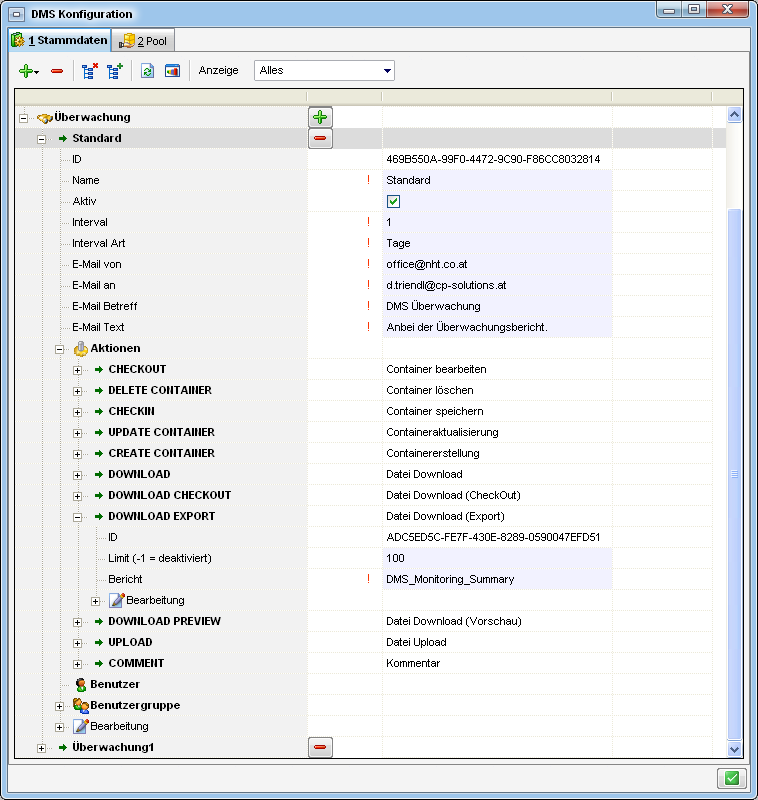The width and height of the screenshot is (758, 800).
Task: Click the Standard ID value 469B550A-99F0-4472-9C90-F86CC8032814
Action: [x=493, y=159]
